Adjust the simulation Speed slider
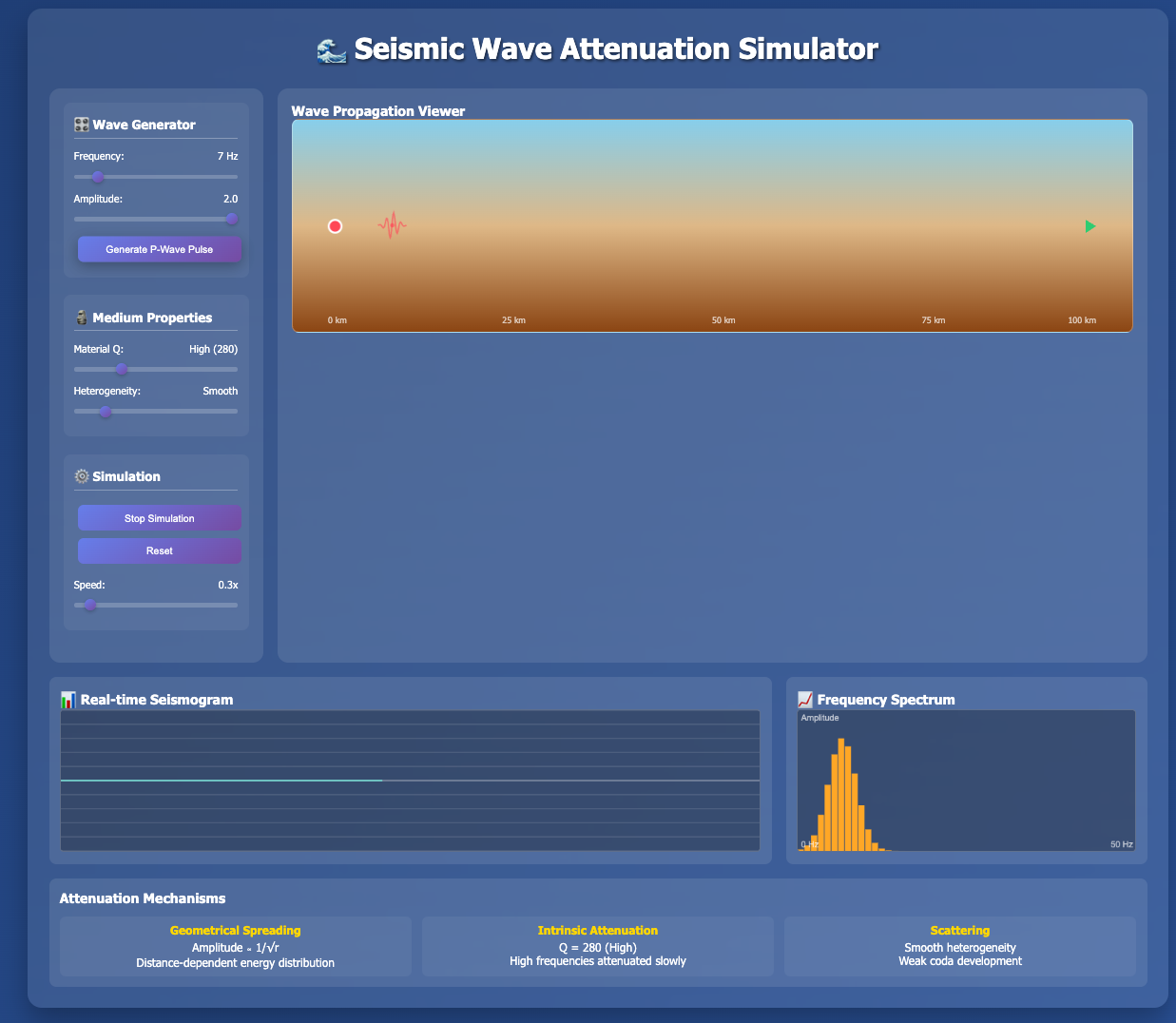 [x=90, y=605]
